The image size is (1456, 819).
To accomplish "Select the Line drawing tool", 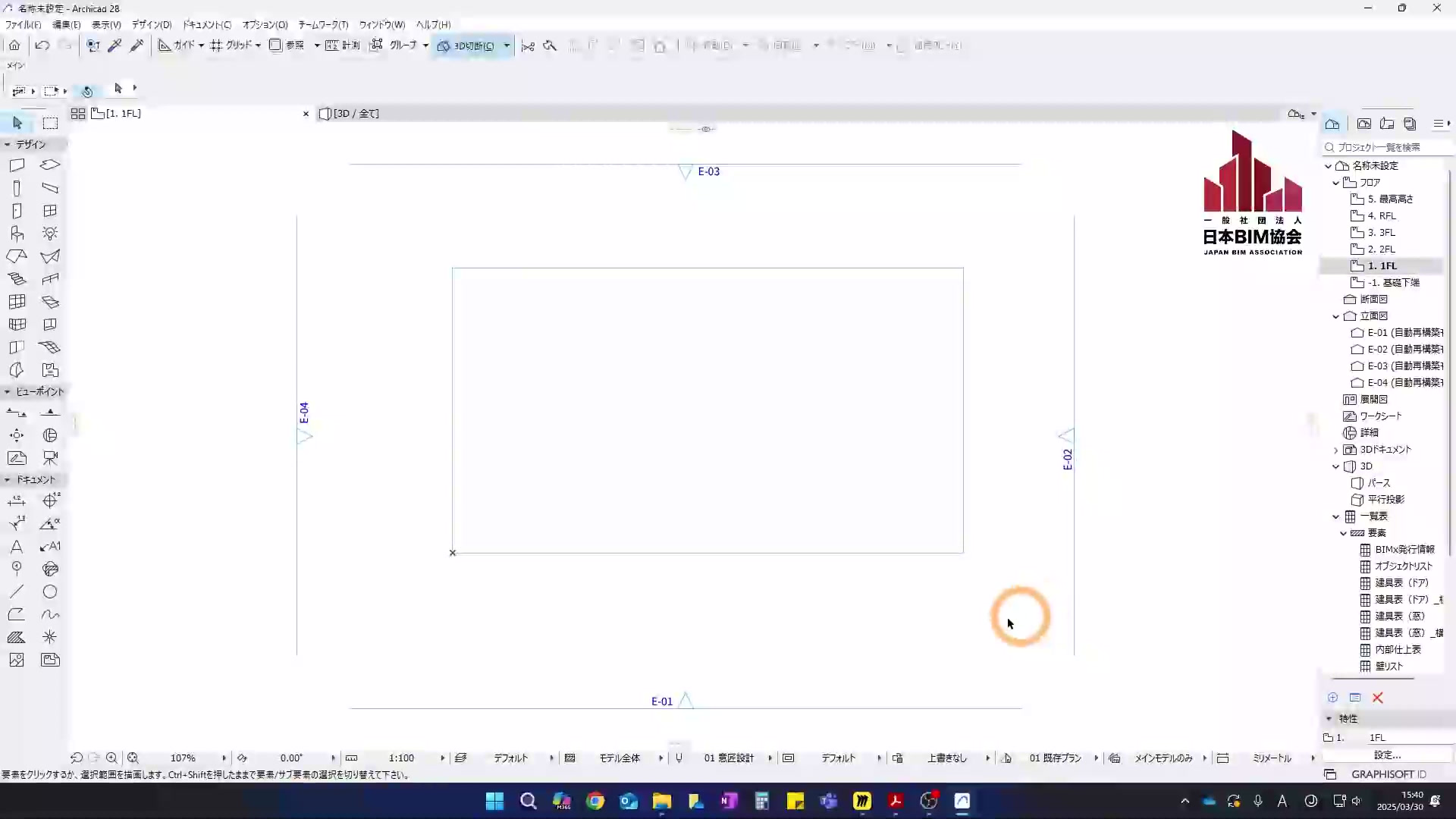I will pos(17,591).
